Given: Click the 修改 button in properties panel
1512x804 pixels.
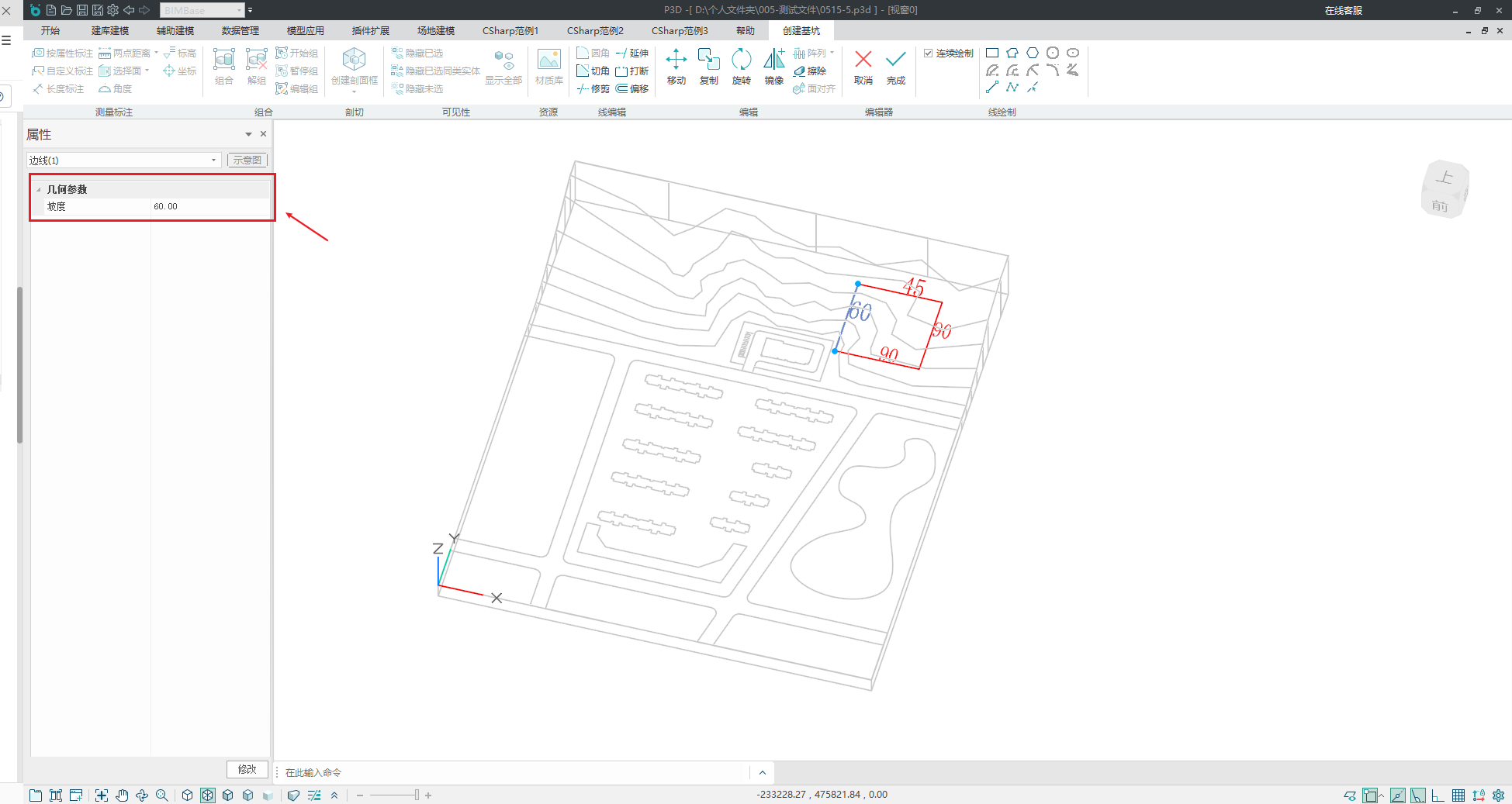Looking at the screenshot, I should [247, 769].
